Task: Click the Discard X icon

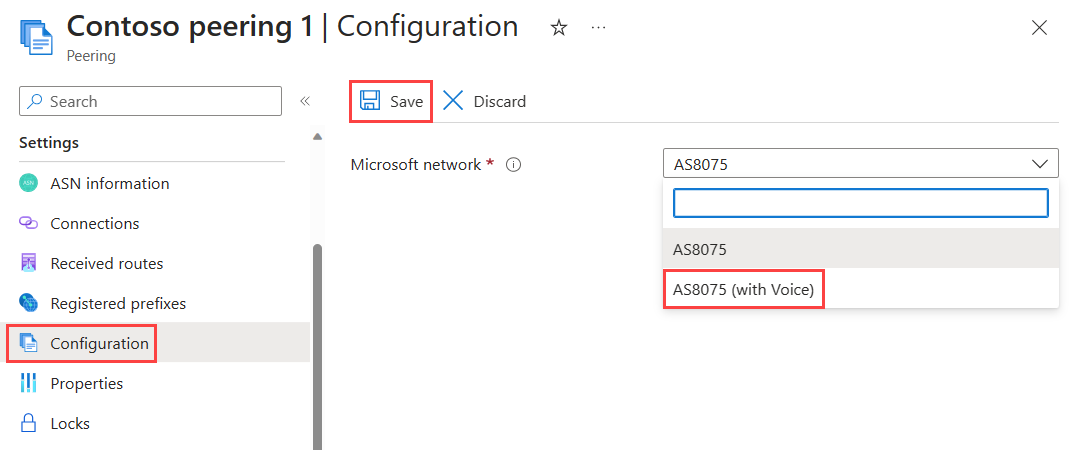Action: [x=453, y=101]
